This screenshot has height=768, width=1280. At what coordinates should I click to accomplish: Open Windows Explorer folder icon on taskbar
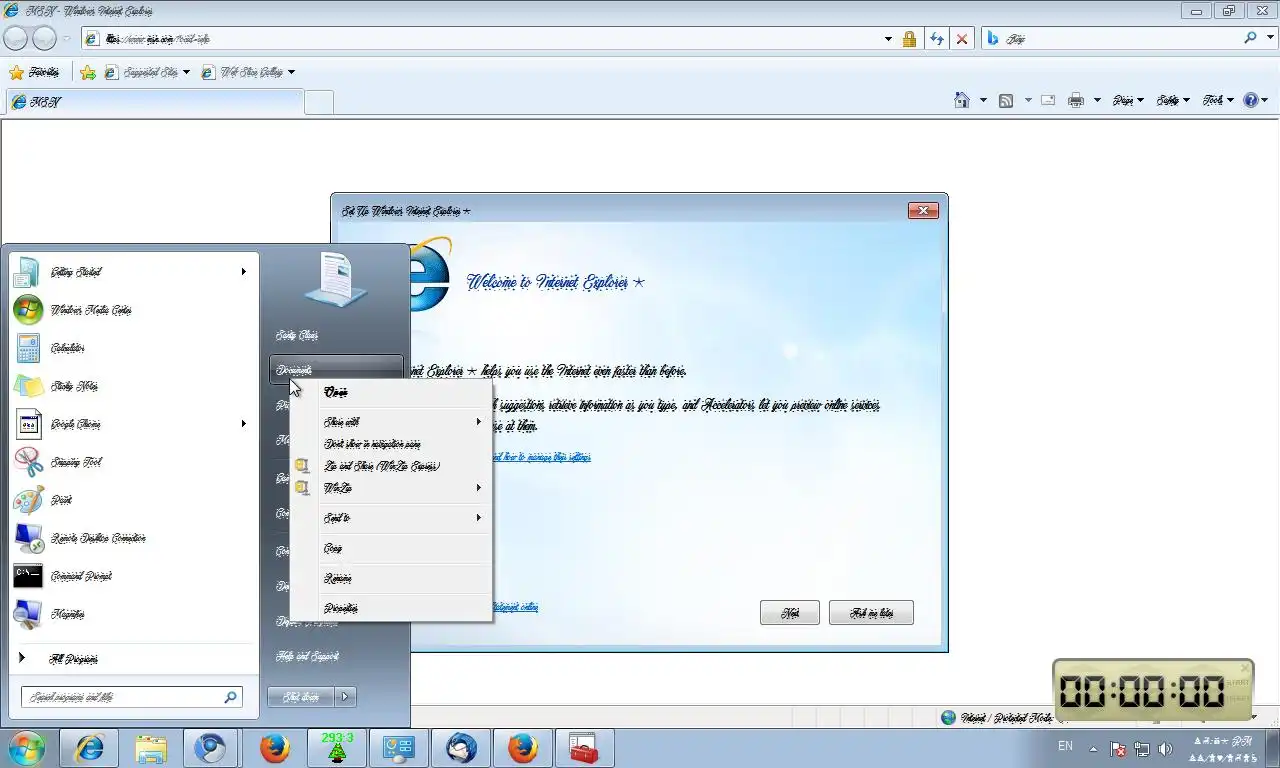point(151,748)
